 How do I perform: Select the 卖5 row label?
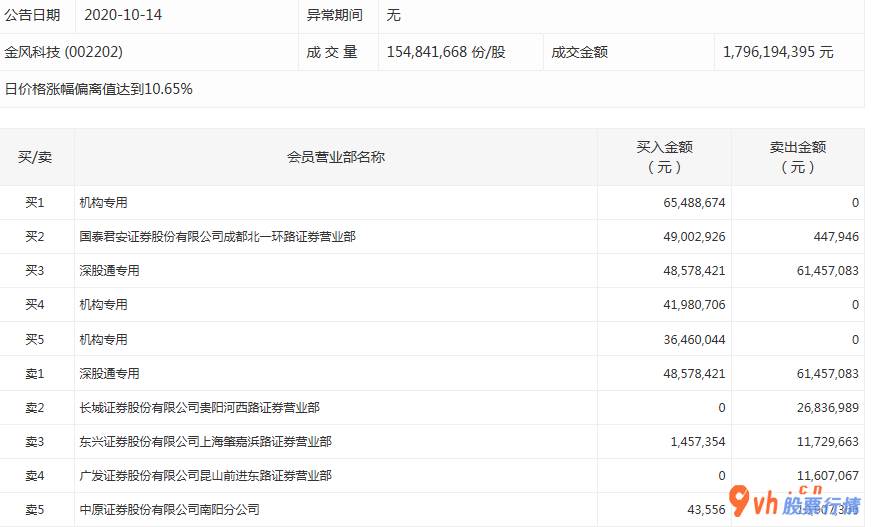[x=35, y=509]
